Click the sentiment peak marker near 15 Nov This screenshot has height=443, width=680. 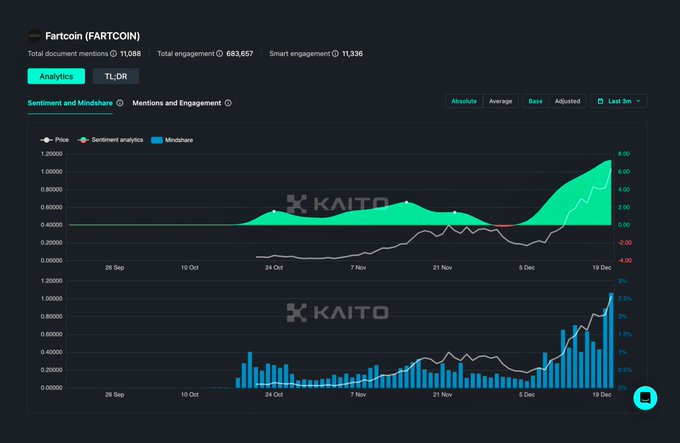pyautogui.click(x=406, y=202)
